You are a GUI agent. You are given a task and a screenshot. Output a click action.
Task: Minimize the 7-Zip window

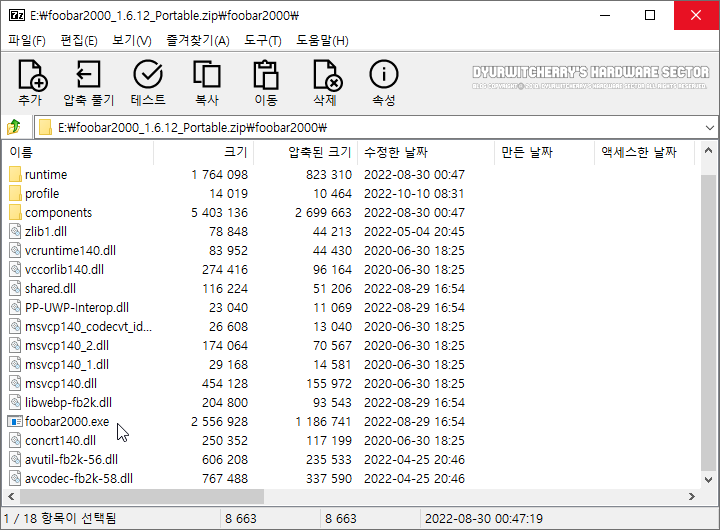click(605, 15)
